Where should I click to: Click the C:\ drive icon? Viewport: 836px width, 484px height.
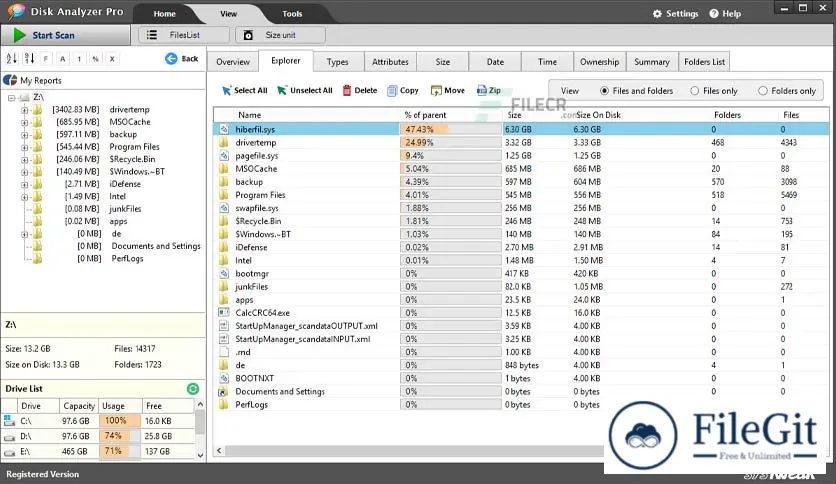tap(9, 421)
